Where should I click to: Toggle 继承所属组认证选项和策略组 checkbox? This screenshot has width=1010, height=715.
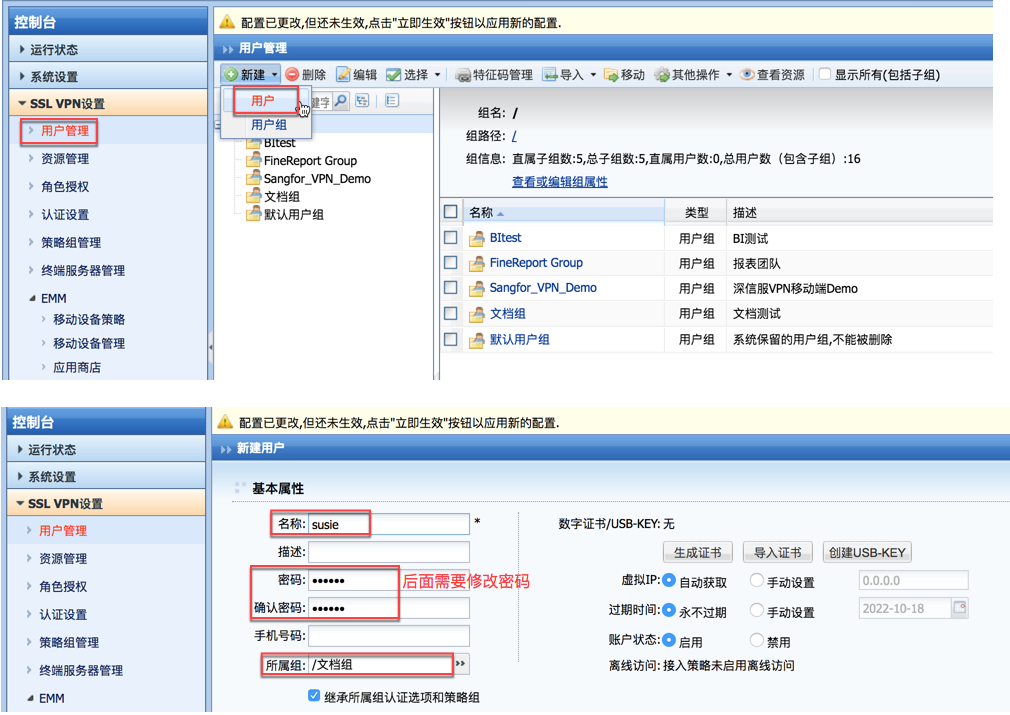(x=314, y=696)
